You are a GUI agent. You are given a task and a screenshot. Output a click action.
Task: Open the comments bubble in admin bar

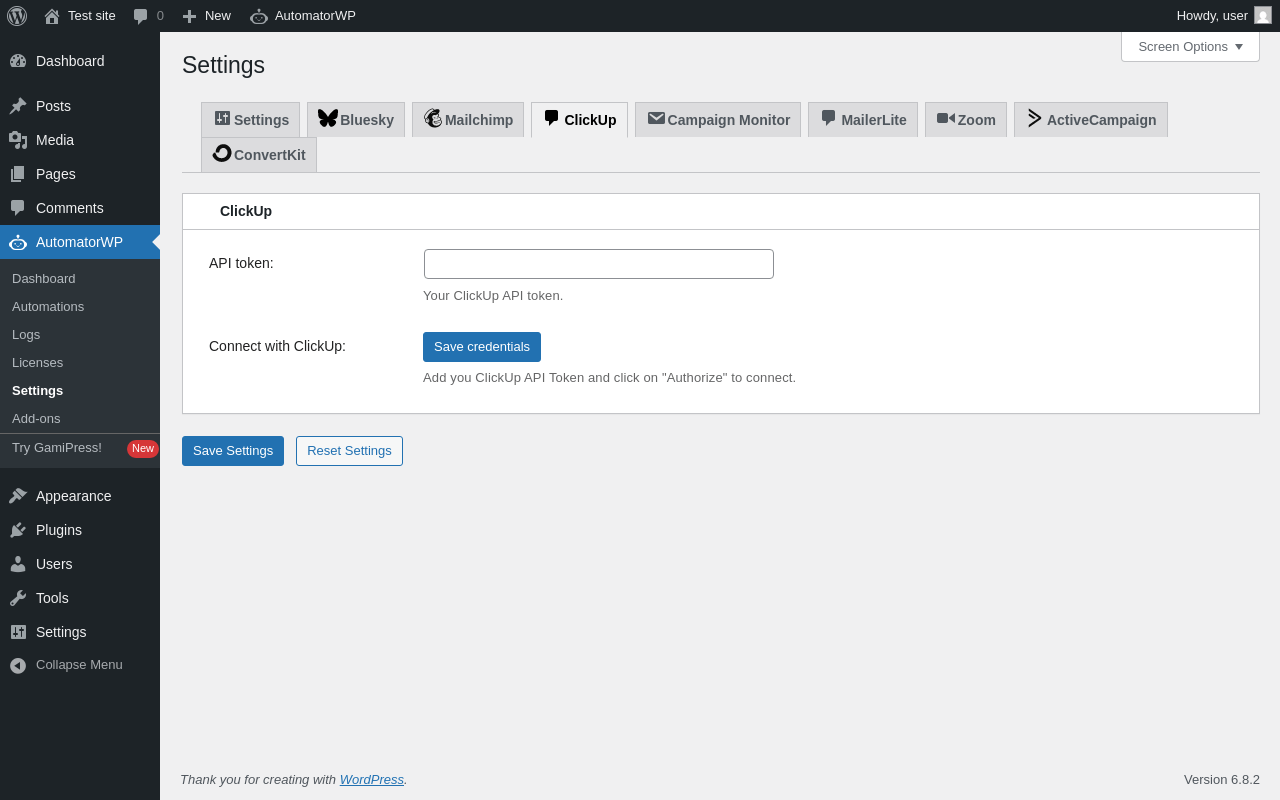141,16
